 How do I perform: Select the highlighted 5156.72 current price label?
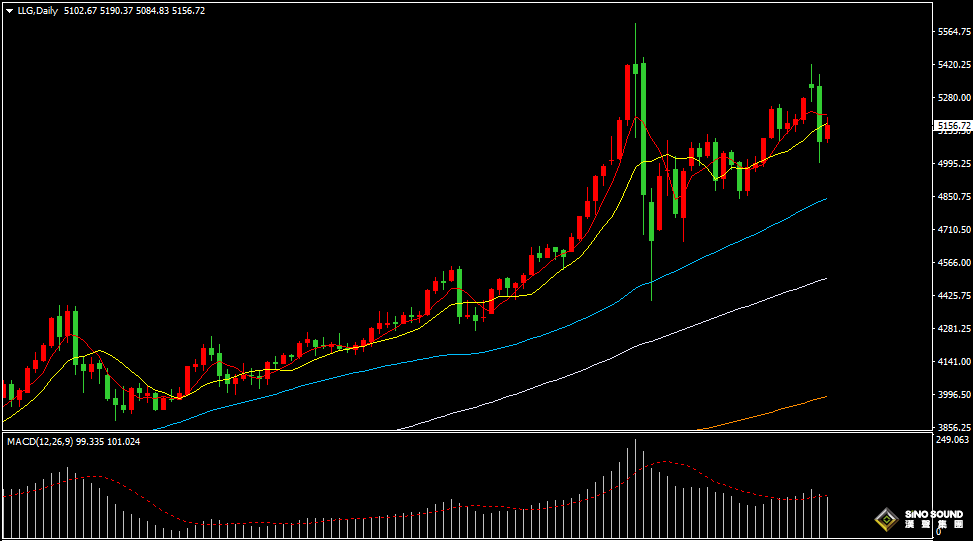[952, 126]
